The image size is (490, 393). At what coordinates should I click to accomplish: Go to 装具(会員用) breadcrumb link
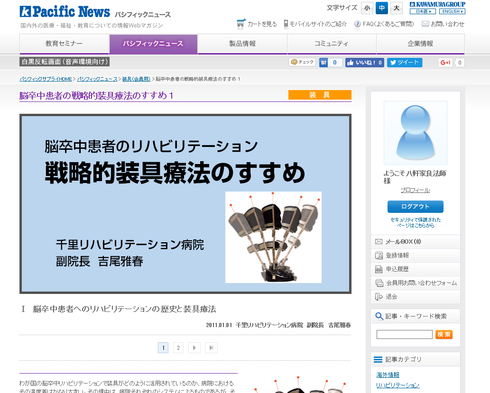tap(136, 79)
